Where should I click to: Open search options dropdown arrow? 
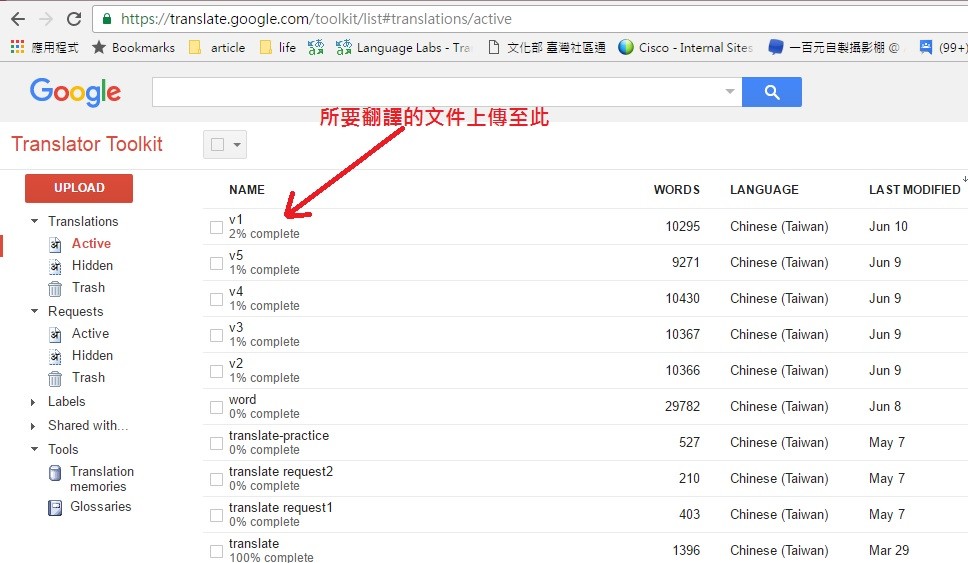pos(730,91)
